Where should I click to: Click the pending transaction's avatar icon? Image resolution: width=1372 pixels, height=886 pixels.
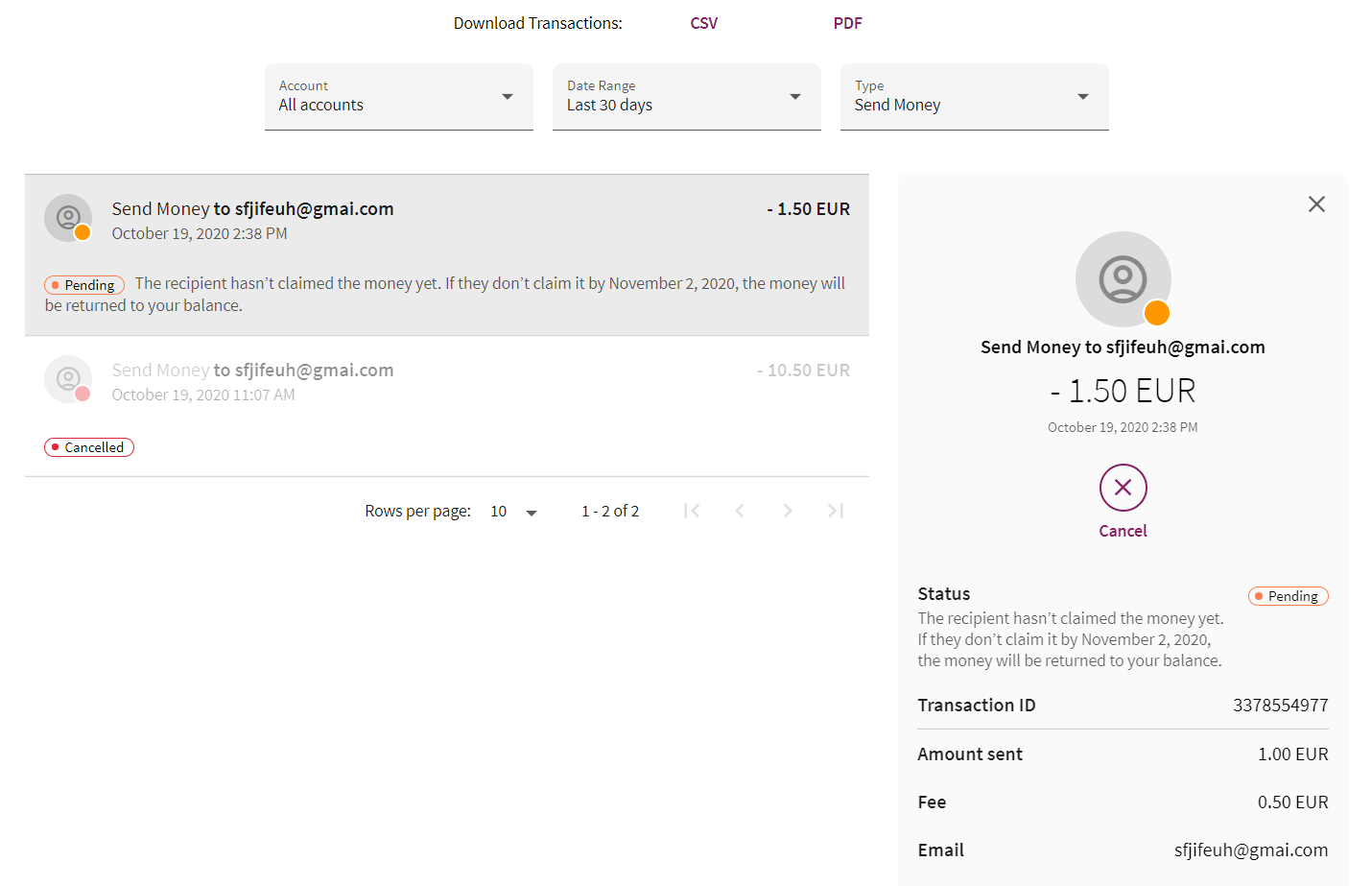point(68,218)
